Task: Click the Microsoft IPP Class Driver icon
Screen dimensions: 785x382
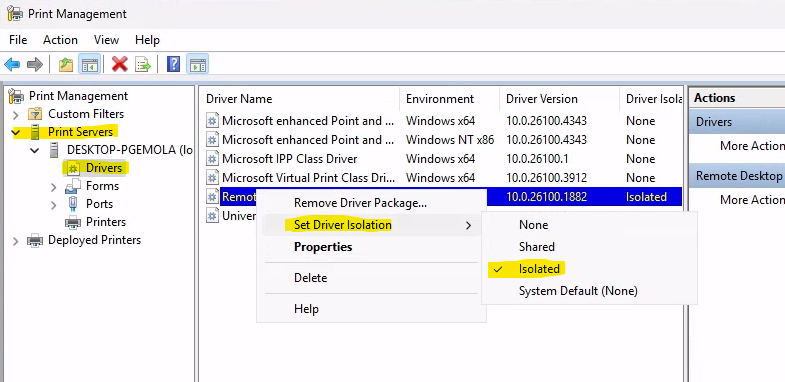Action: click(213, 159)
